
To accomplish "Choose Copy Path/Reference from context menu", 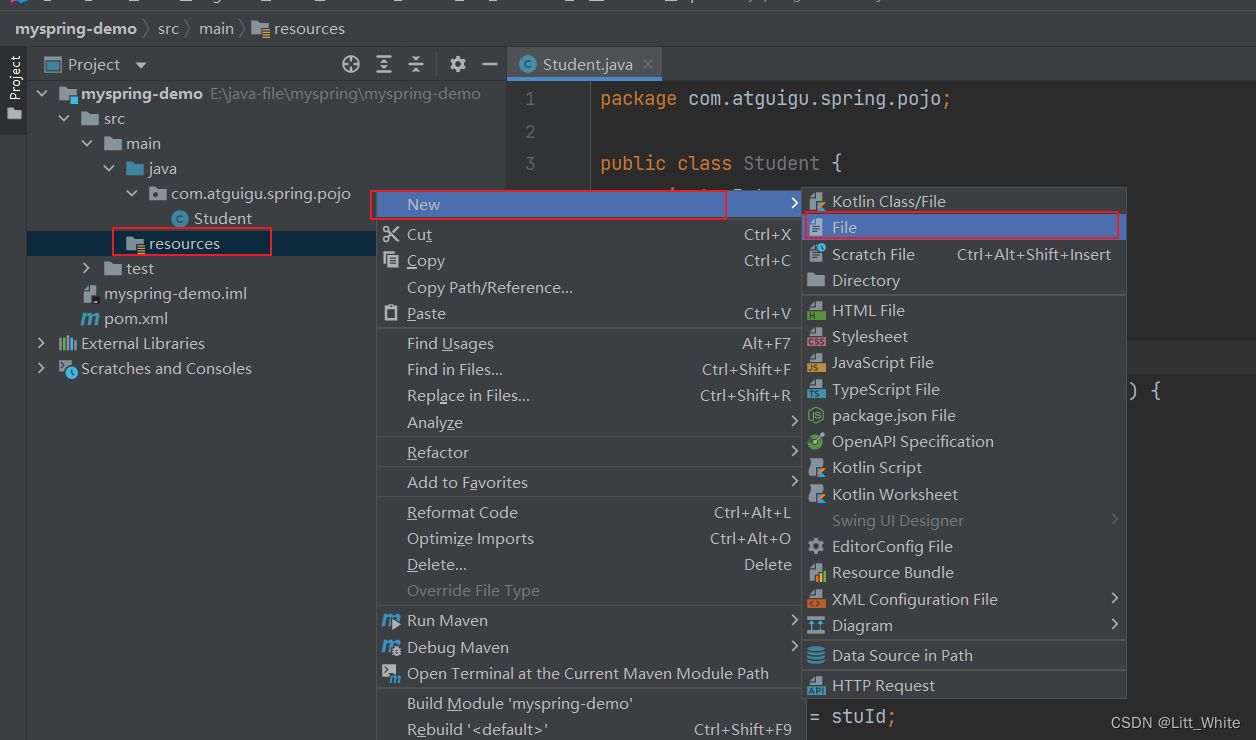I will coord(590,288).
